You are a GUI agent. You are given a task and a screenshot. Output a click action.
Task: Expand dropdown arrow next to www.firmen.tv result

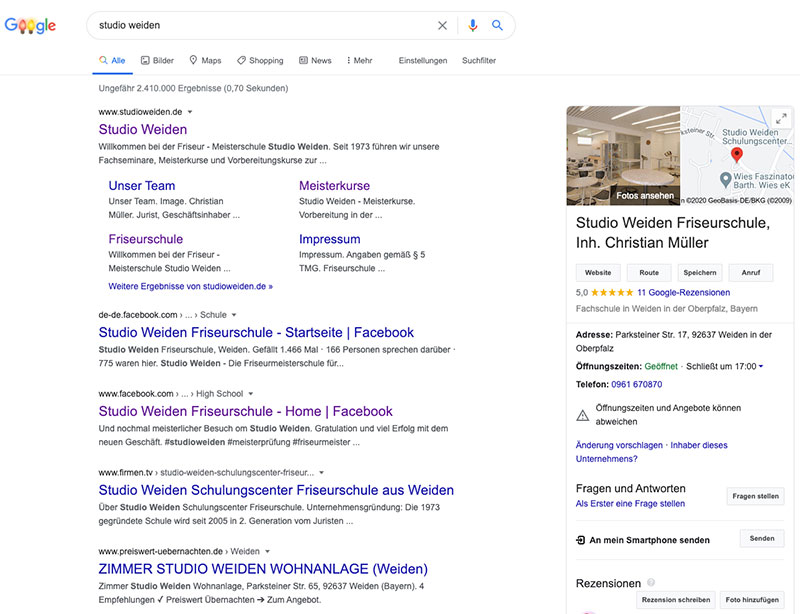click(x=321, y=473)
